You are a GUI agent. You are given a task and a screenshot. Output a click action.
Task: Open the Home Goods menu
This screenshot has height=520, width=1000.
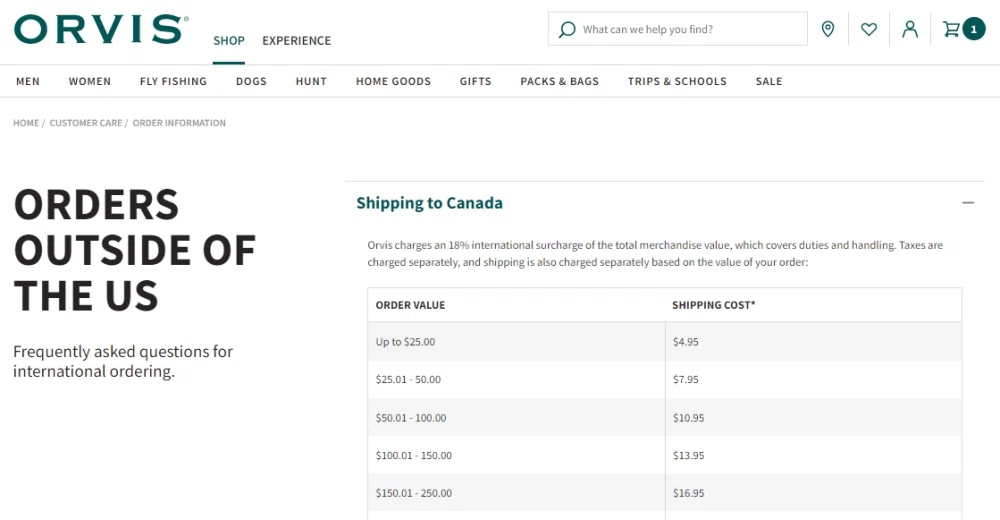coord(393,81)
